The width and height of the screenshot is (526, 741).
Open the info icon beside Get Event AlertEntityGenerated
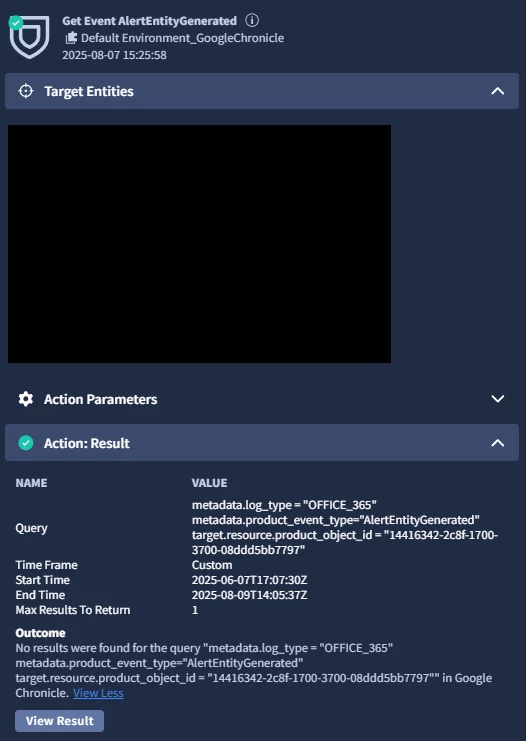252,20
